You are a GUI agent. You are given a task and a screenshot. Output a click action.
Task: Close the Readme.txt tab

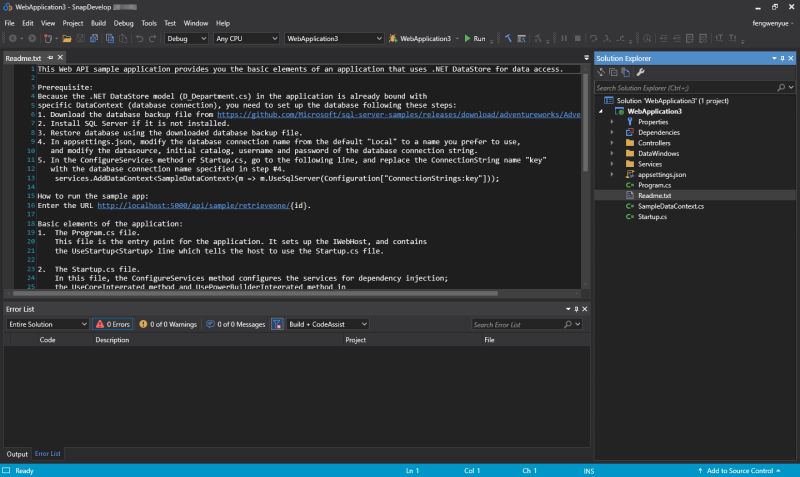[60, 58]
